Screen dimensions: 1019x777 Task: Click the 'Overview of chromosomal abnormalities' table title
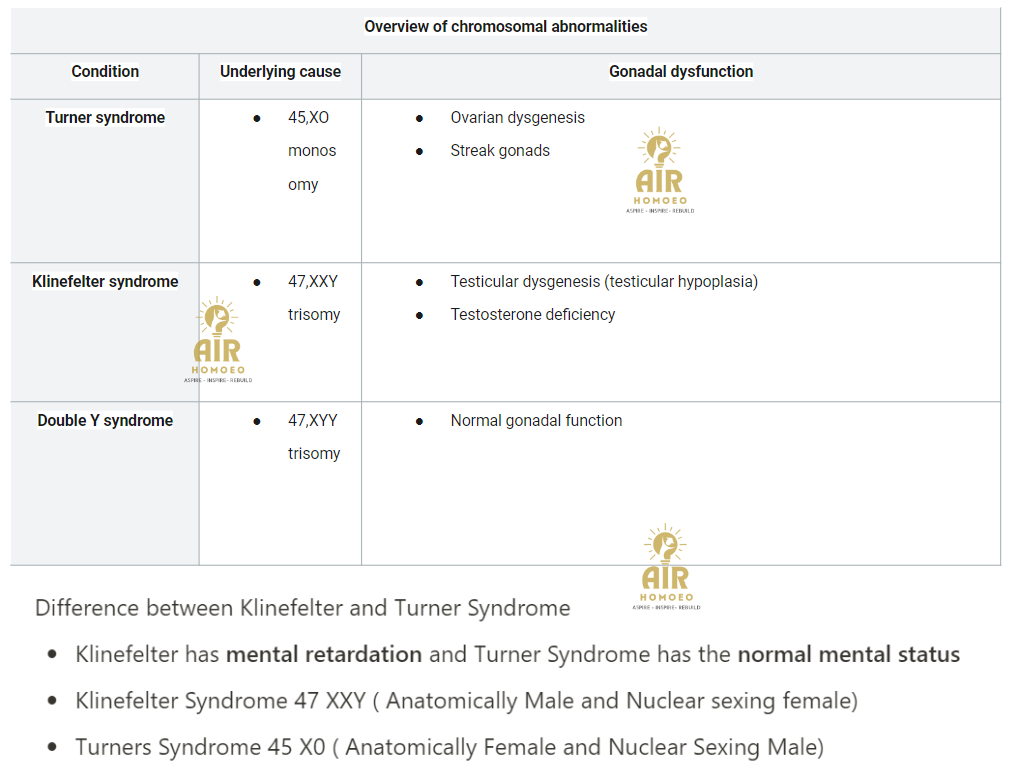tap(506, 27)
